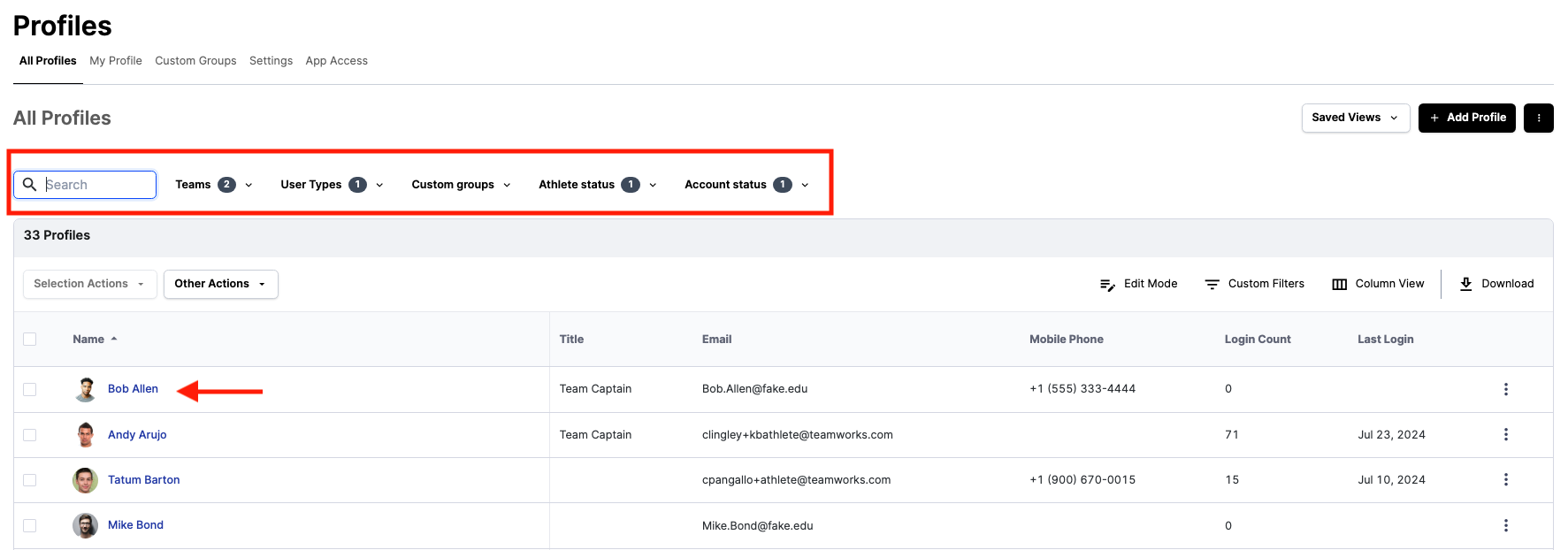Click the Download label
Image resolution: width=1568 pixels, height=550 pixels.
[1507, 284]
